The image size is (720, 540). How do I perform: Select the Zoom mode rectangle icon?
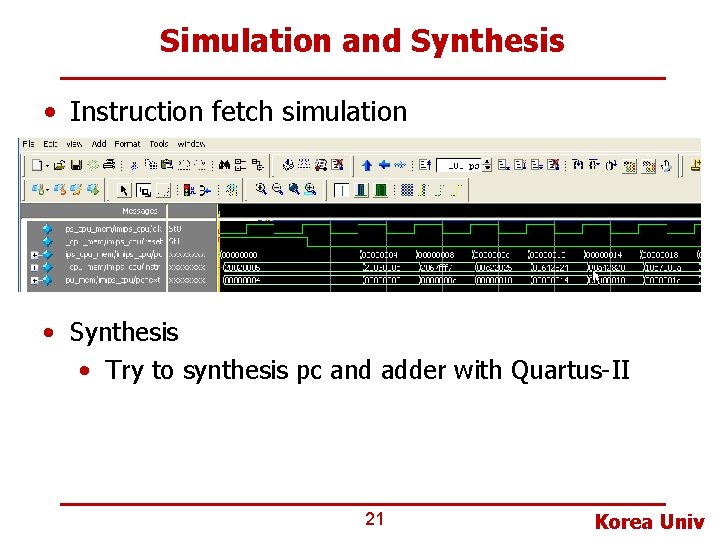click(144, 190)
